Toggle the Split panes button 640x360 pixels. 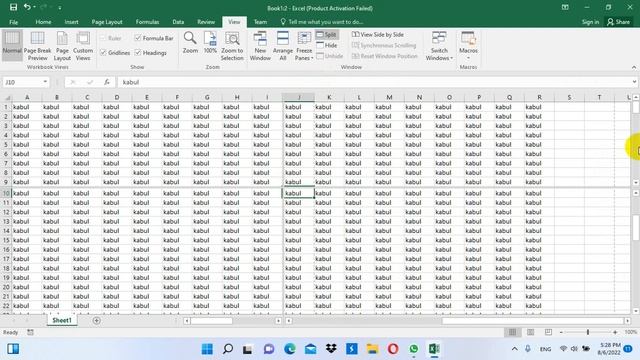pyautogui.click(x=327, y=35)
